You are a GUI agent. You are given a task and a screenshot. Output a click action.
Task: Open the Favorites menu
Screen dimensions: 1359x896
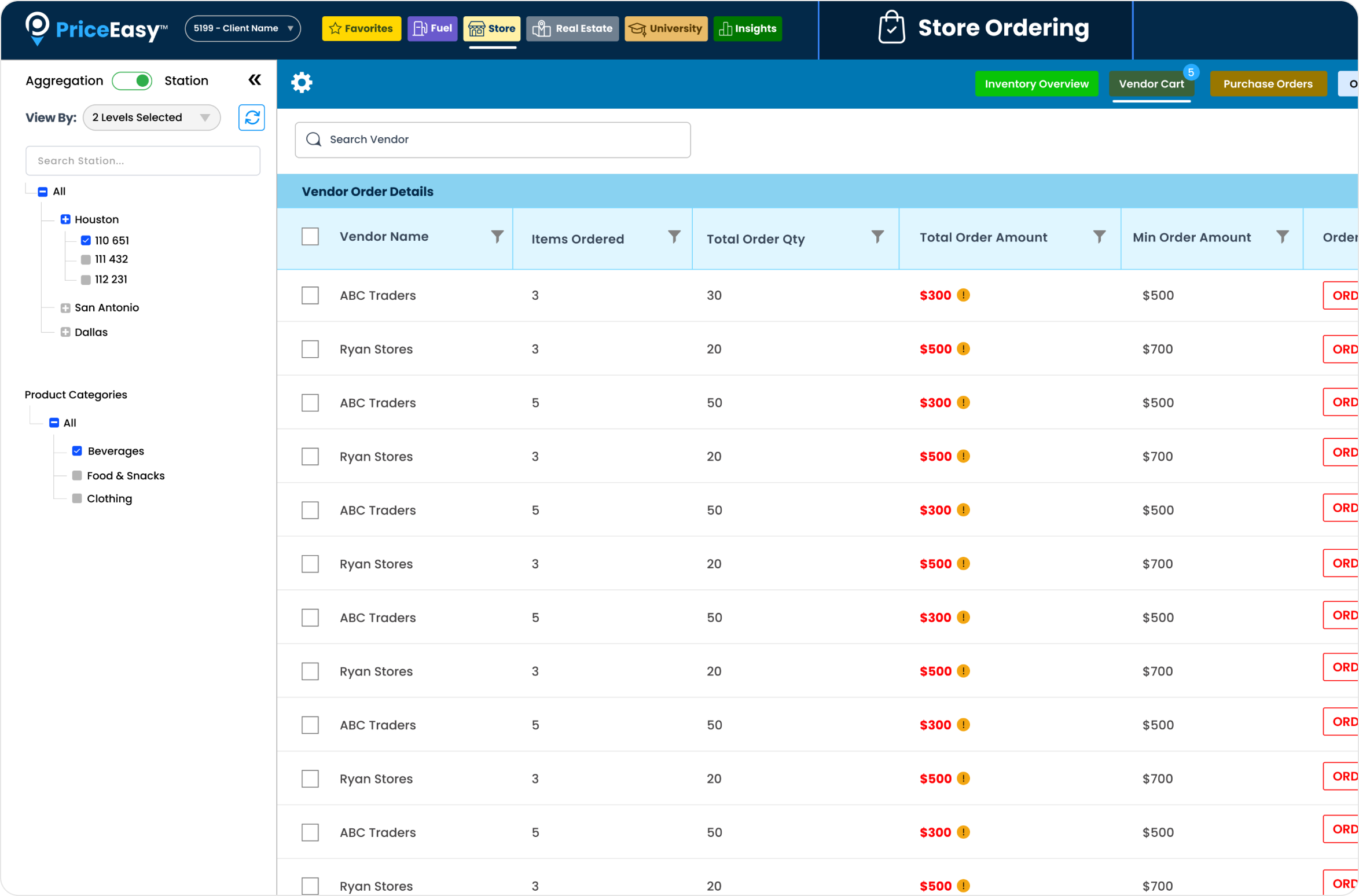tap(362, 28)
